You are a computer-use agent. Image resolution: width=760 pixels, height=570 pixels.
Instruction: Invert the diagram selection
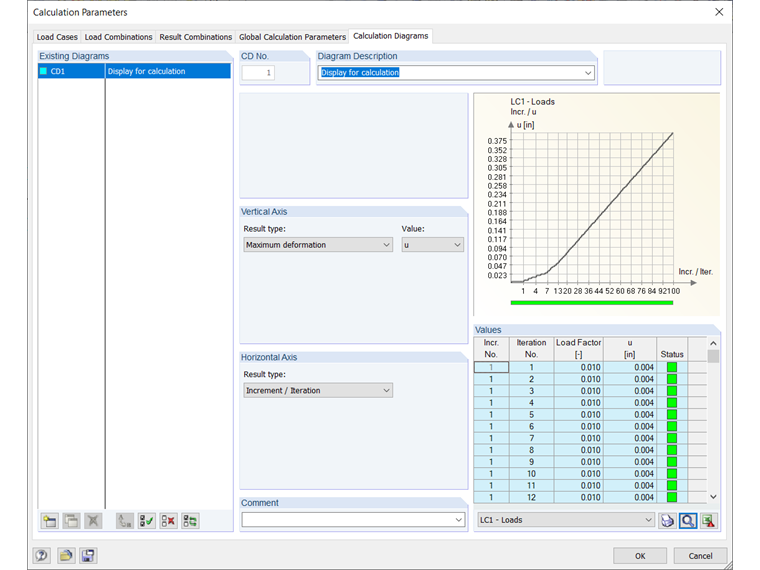point(190,521)
